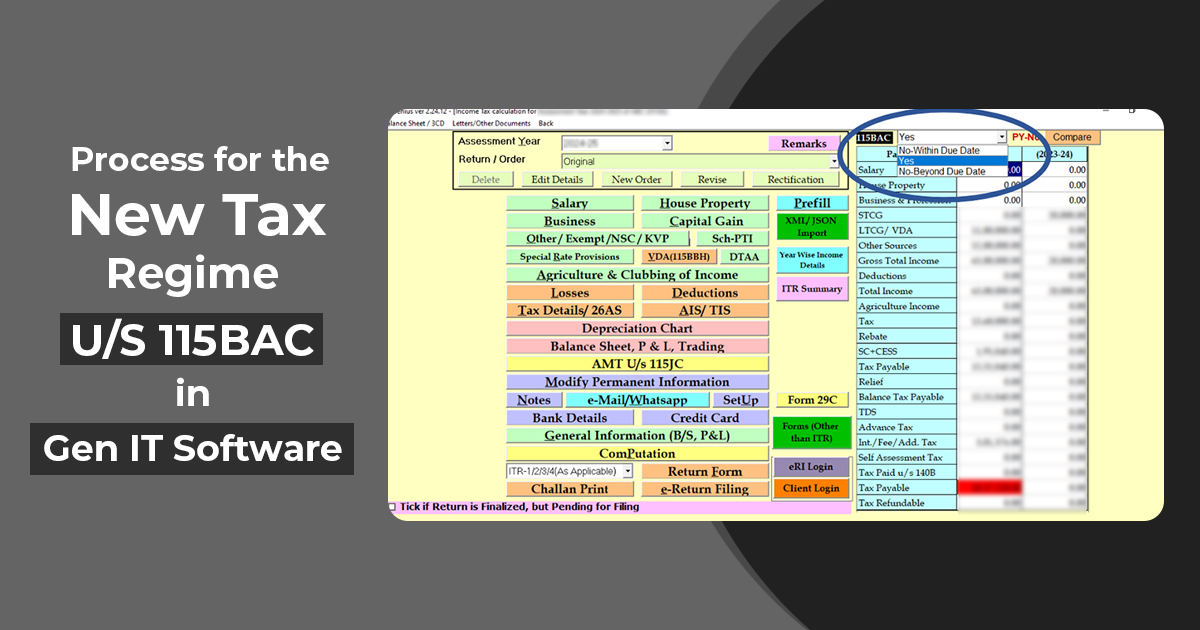Select 'No-Within Due Date' in 115BAC list
1200x630 pixels.
939,150
